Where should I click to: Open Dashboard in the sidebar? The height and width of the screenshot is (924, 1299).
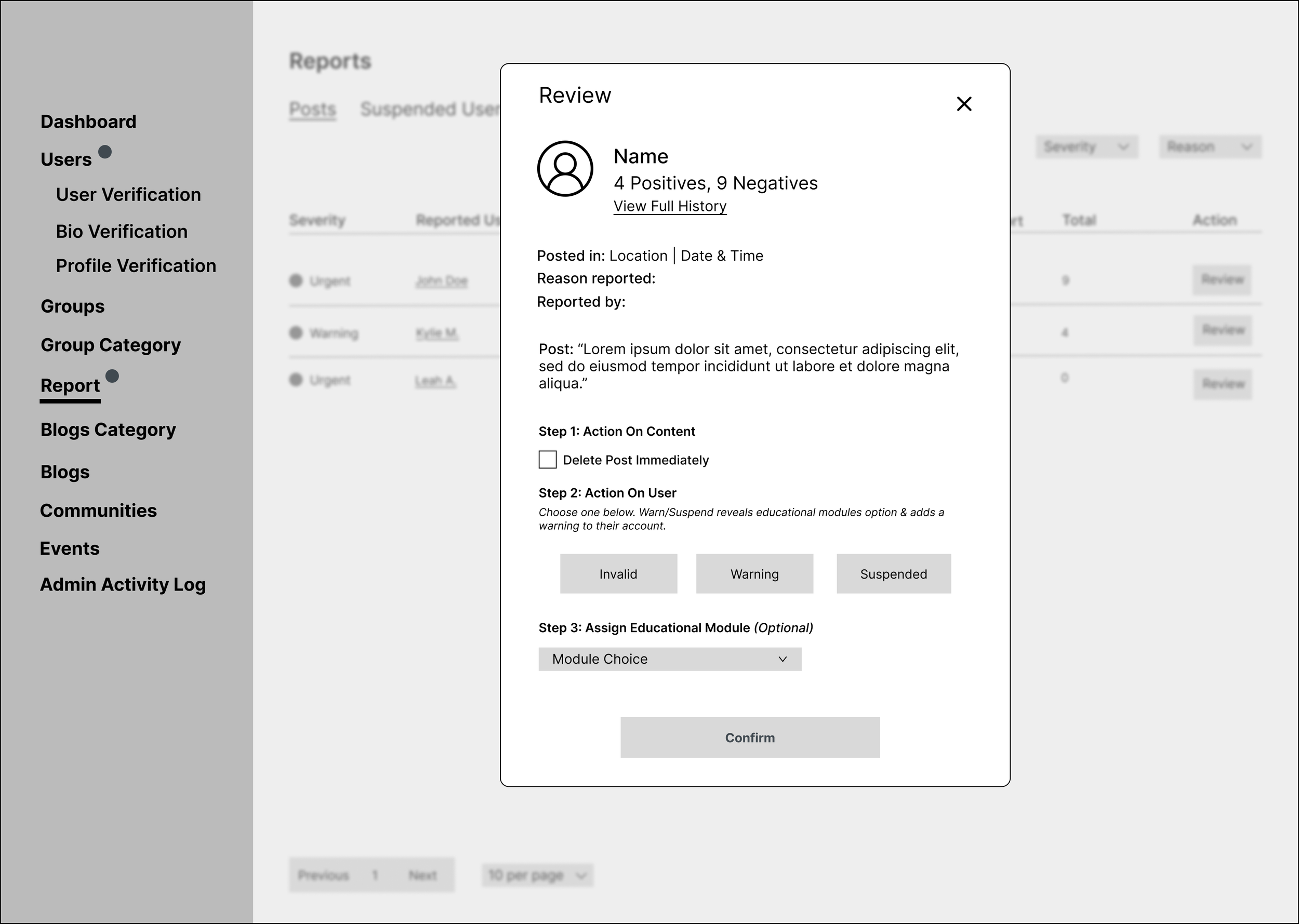(88, 122)
